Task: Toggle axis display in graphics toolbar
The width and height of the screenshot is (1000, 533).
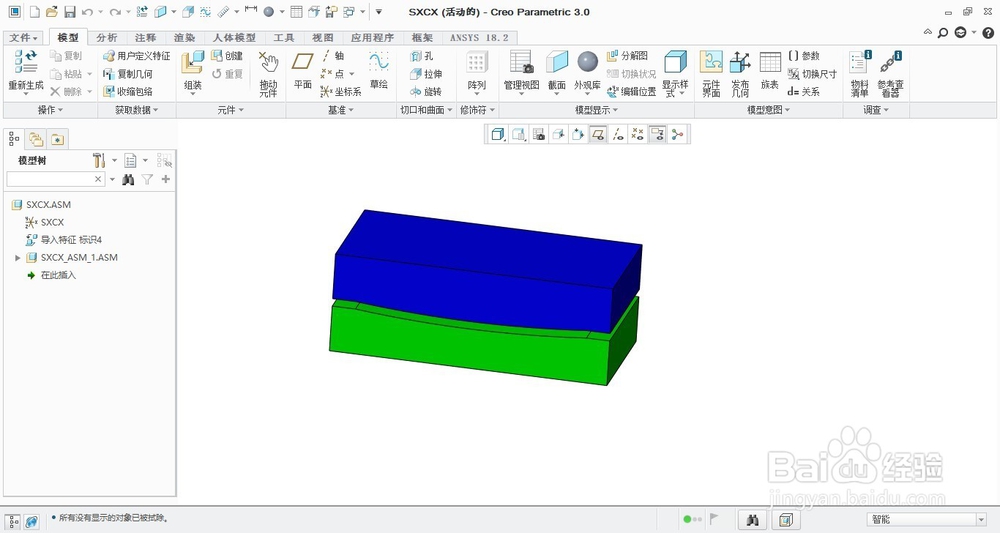Action: click(617, 134)
